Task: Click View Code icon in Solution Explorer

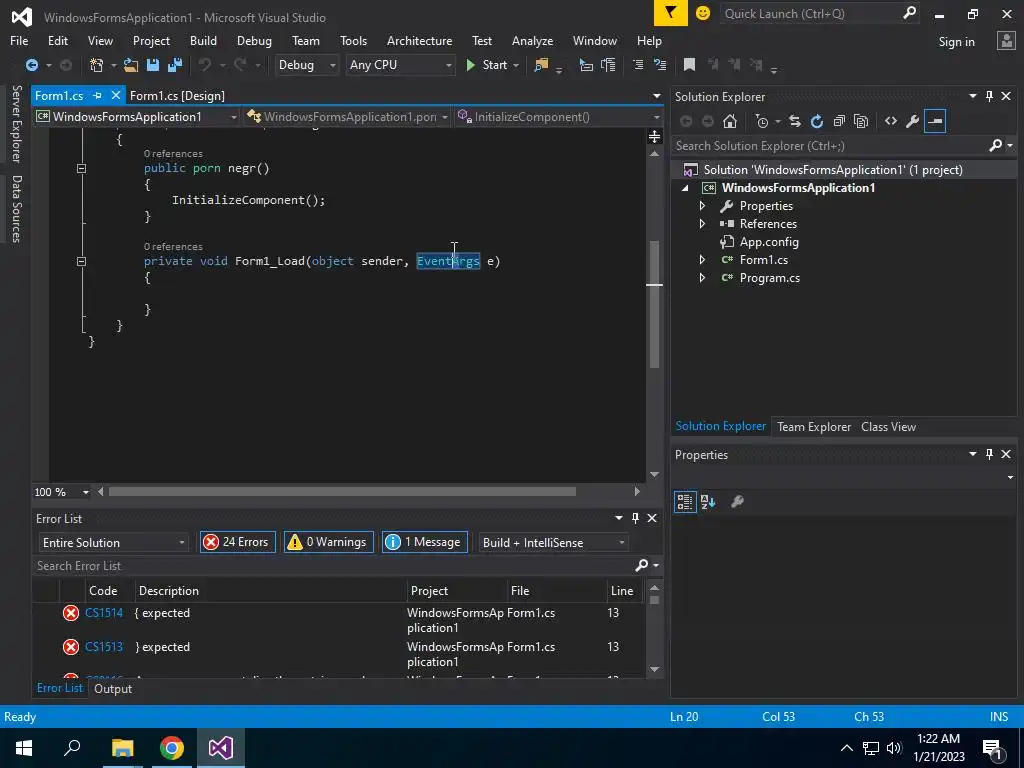Action: 891,121
